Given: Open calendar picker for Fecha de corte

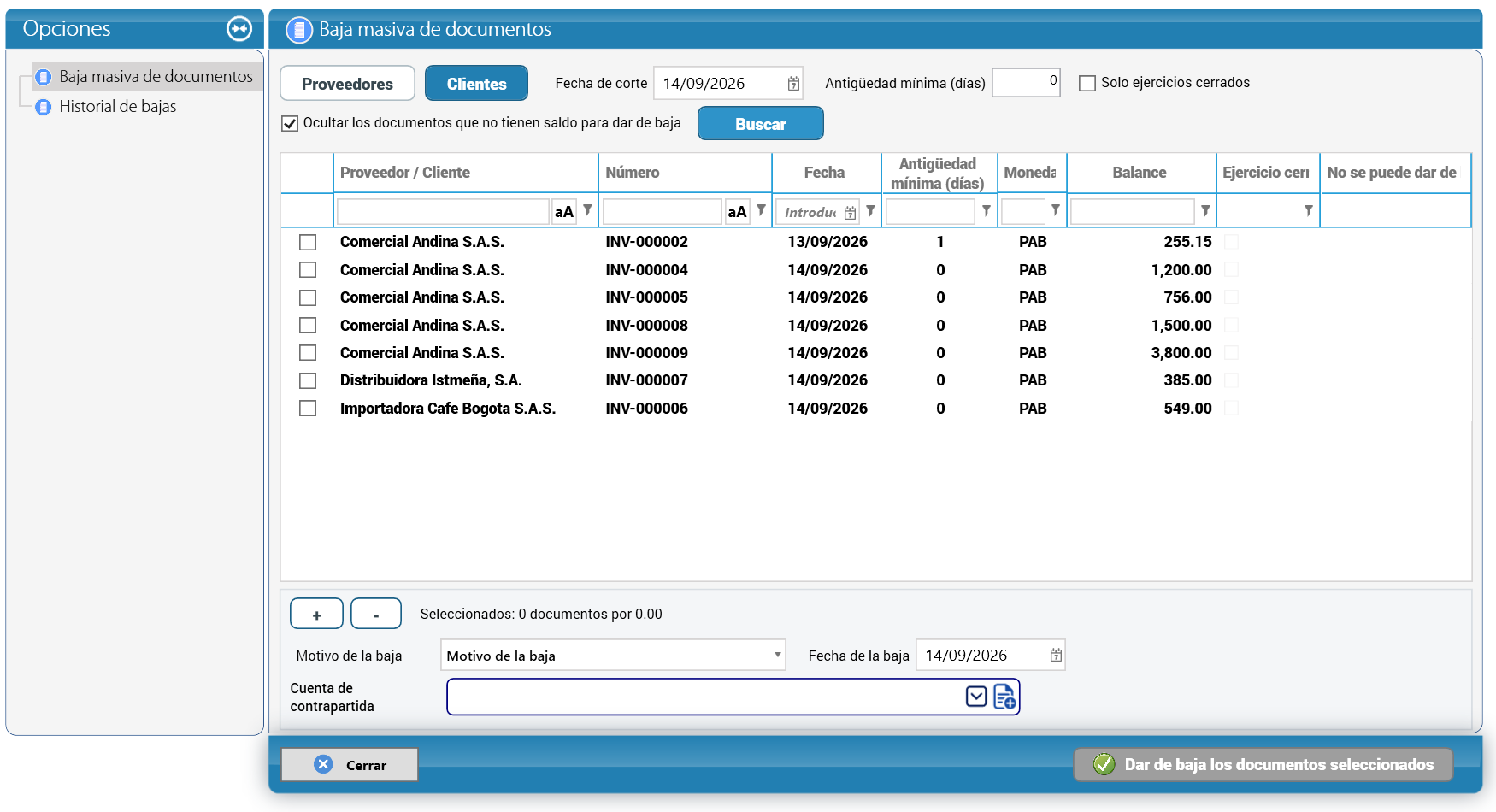Looking at the screenshot, I should pyautogui.click(x=793, y=84).
